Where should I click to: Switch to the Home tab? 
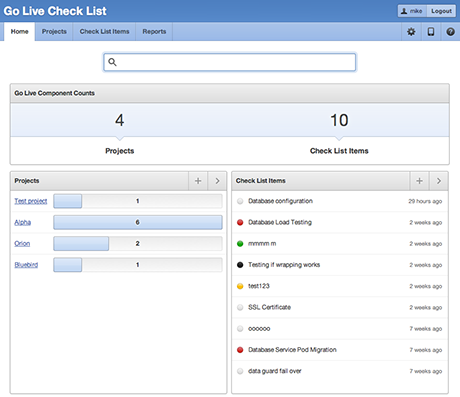point(19,32)
